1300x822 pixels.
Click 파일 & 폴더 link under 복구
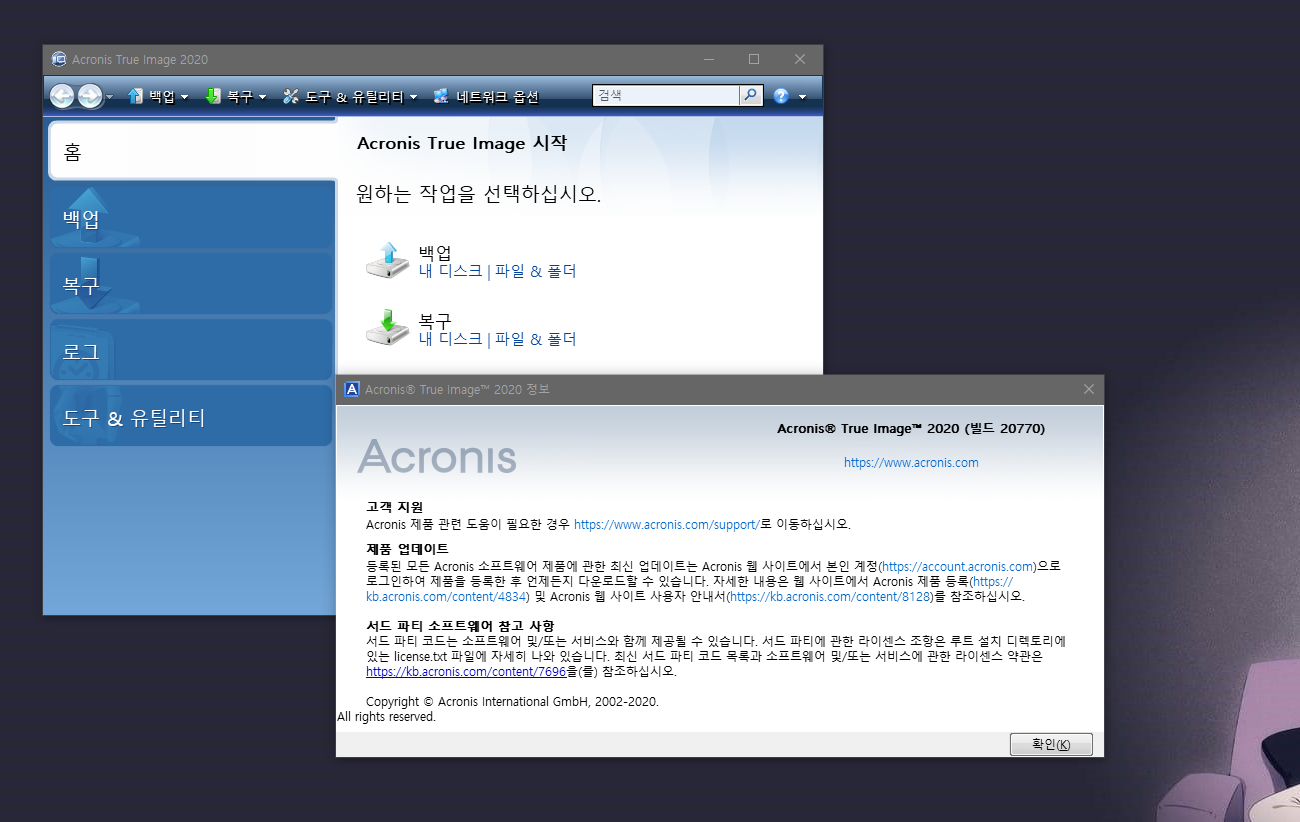pyautogui.click(x=536, y=339)
